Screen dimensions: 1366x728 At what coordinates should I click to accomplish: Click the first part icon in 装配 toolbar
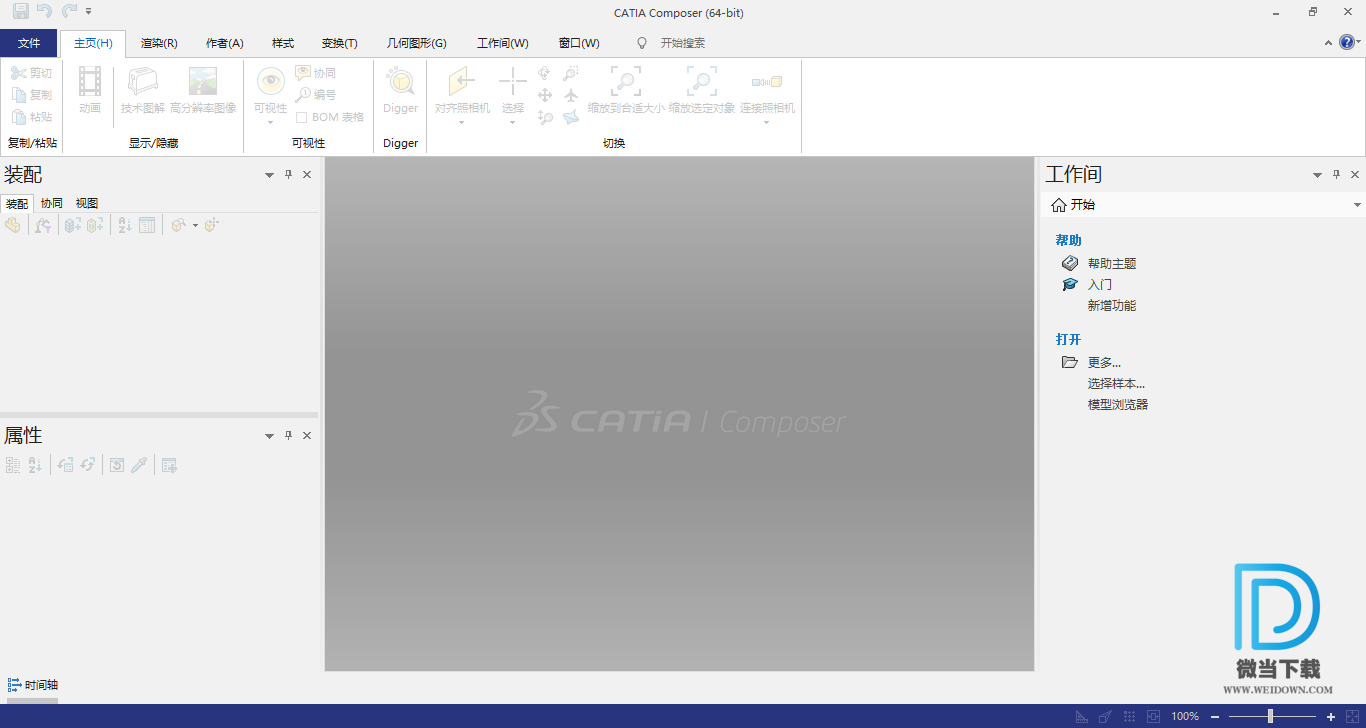click(x=13, y=226)
